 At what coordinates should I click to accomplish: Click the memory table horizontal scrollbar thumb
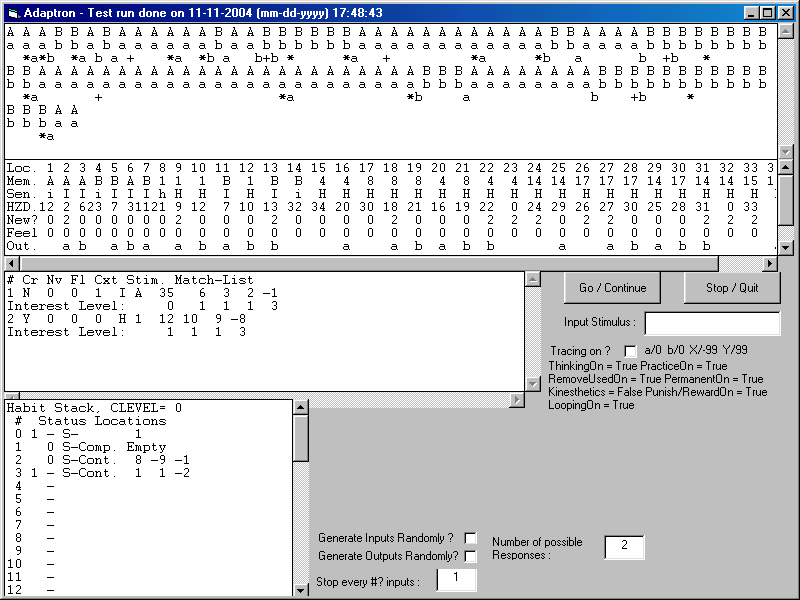369,264
